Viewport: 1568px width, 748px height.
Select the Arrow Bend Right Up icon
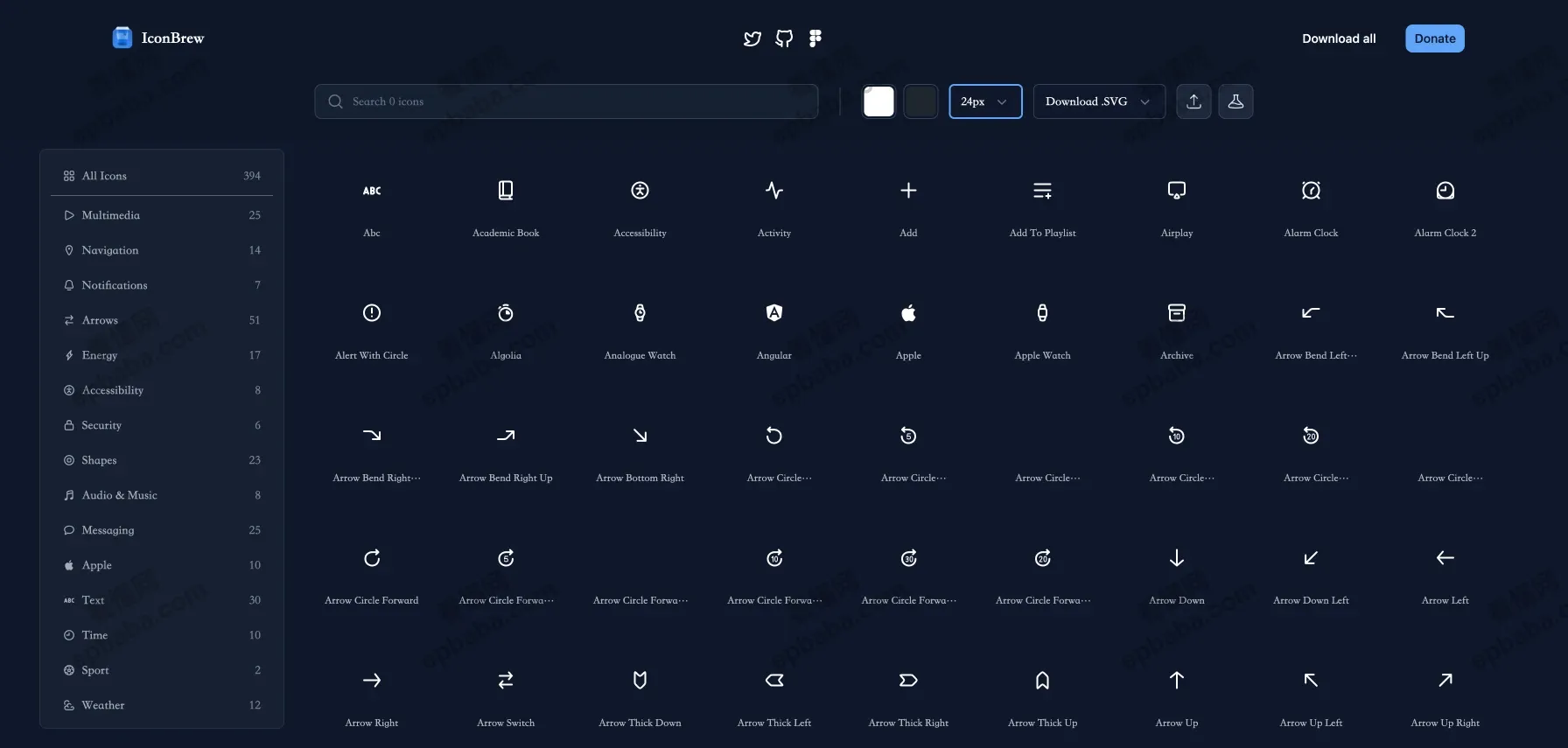[x=506, y=436]
